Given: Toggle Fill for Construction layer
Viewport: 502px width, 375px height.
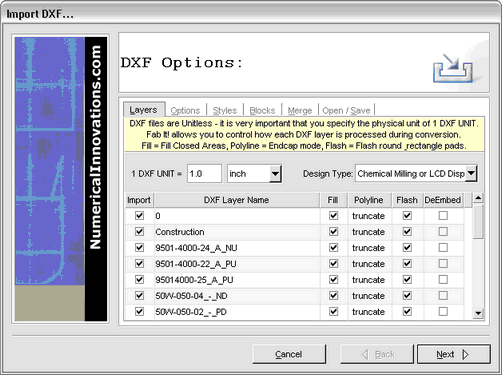Looking at the screenshot, I should [333, 232].
